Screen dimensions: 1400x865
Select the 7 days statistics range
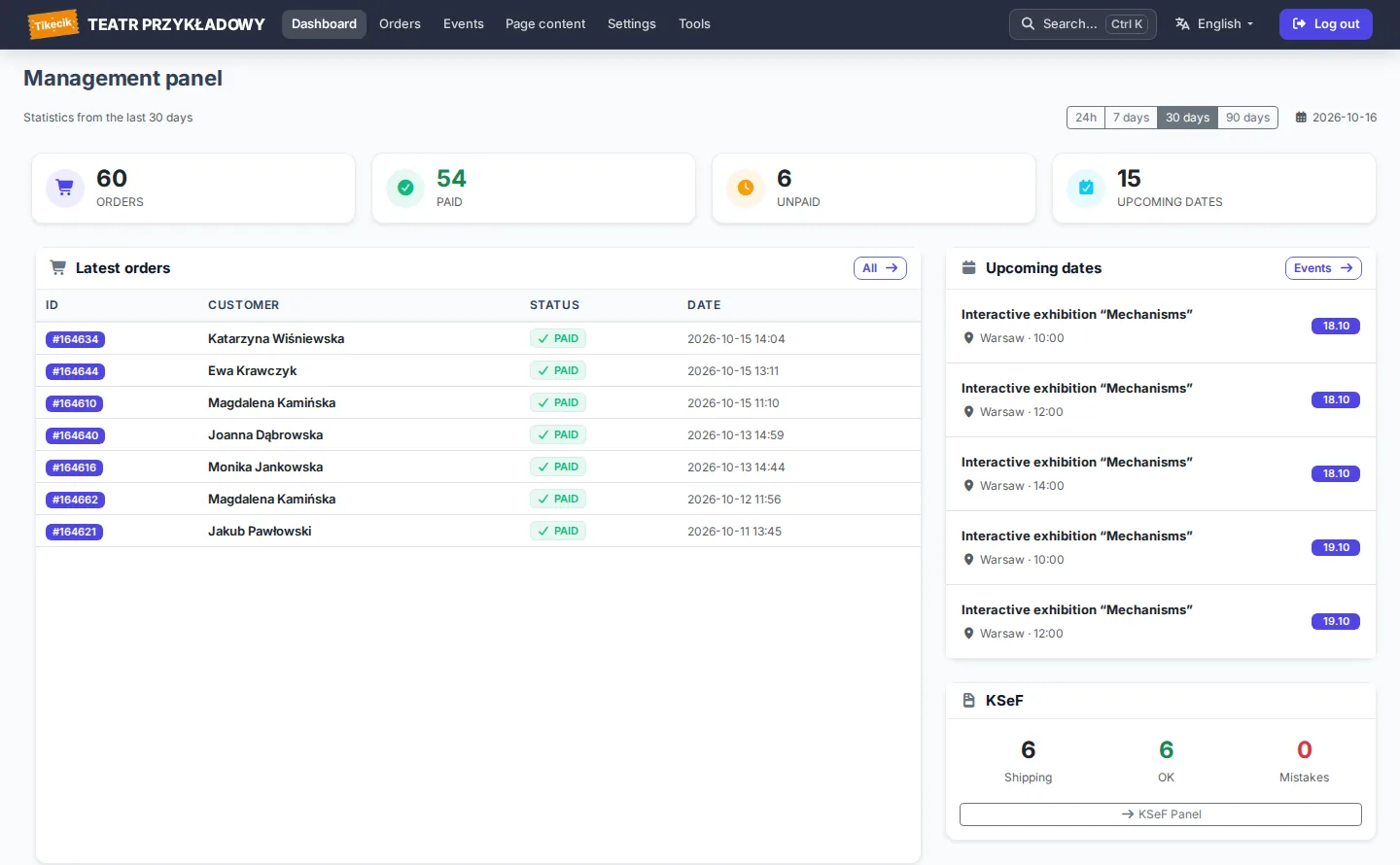coord(1132,118)
